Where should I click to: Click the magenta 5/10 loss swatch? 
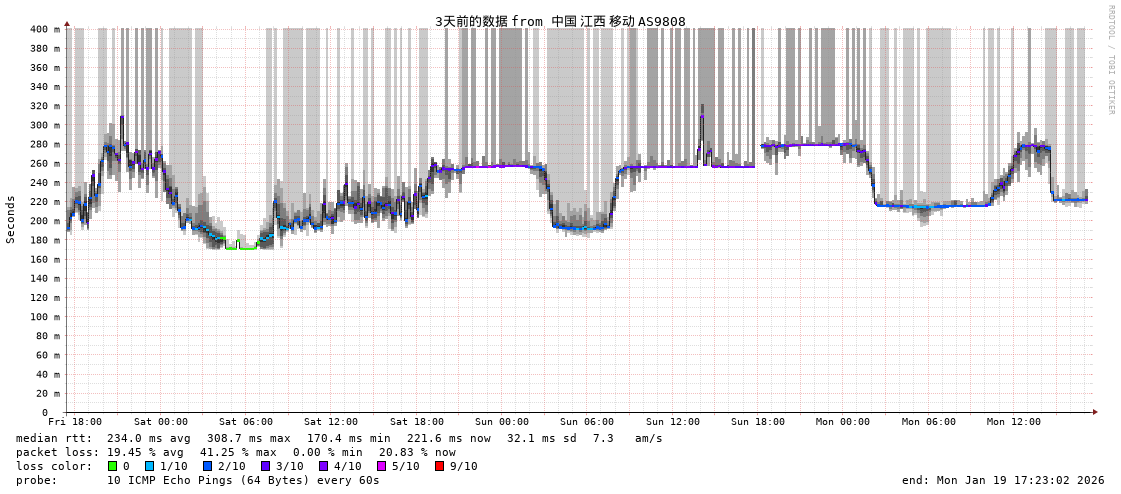[x=381, y=466]
